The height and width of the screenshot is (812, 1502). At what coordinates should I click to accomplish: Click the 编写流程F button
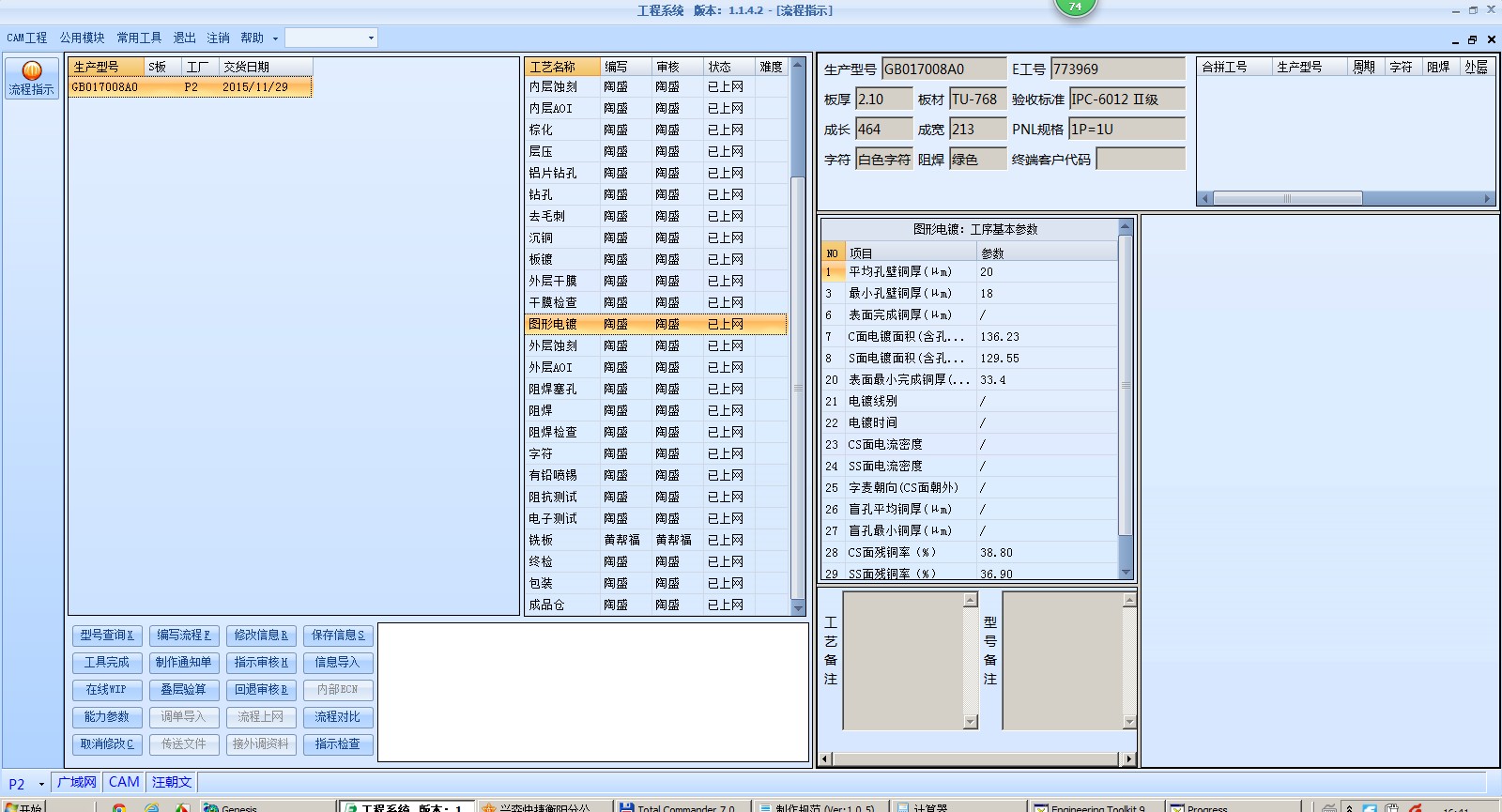click(184, 636)
